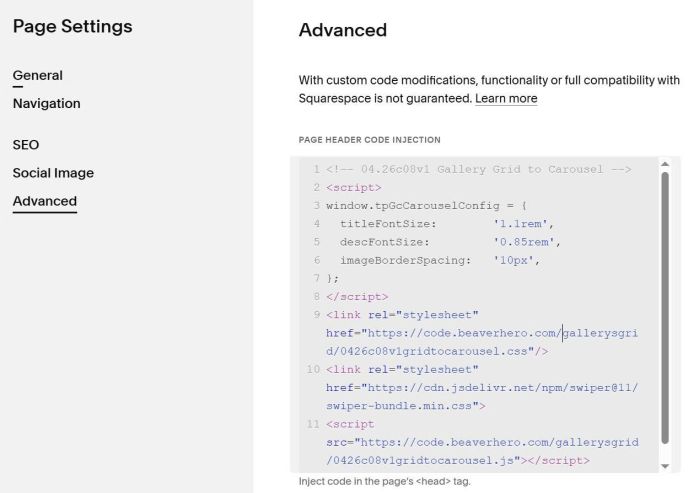Click the swiper stylesheet link tag on line 10

point(402,370)
